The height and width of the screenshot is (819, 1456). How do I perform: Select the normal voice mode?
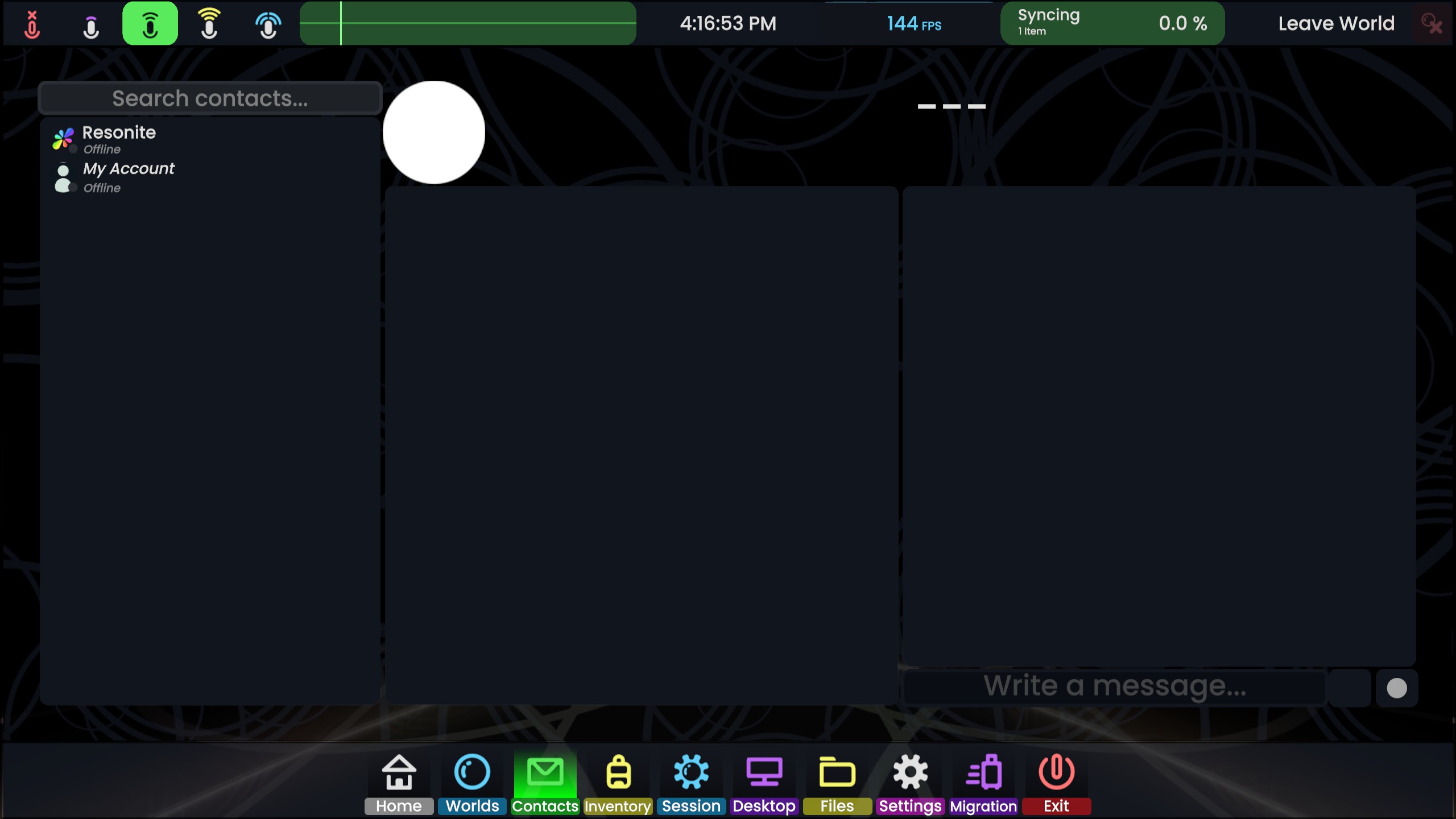coord(150,24)
